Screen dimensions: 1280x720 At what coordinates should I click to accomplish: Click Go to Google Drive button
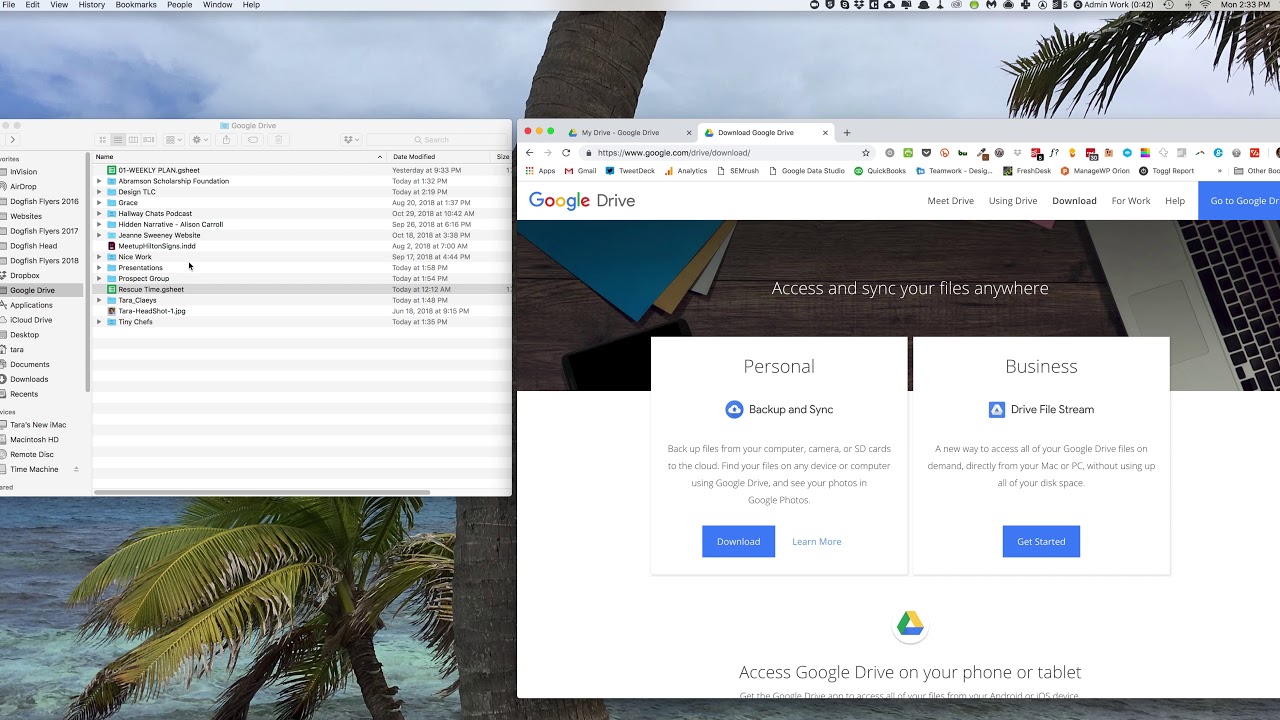click(x=1239, y=201)
